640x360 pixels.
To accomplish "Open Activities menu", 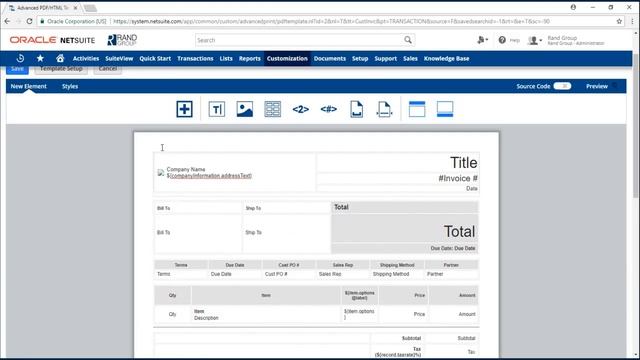I will point(86,58).
